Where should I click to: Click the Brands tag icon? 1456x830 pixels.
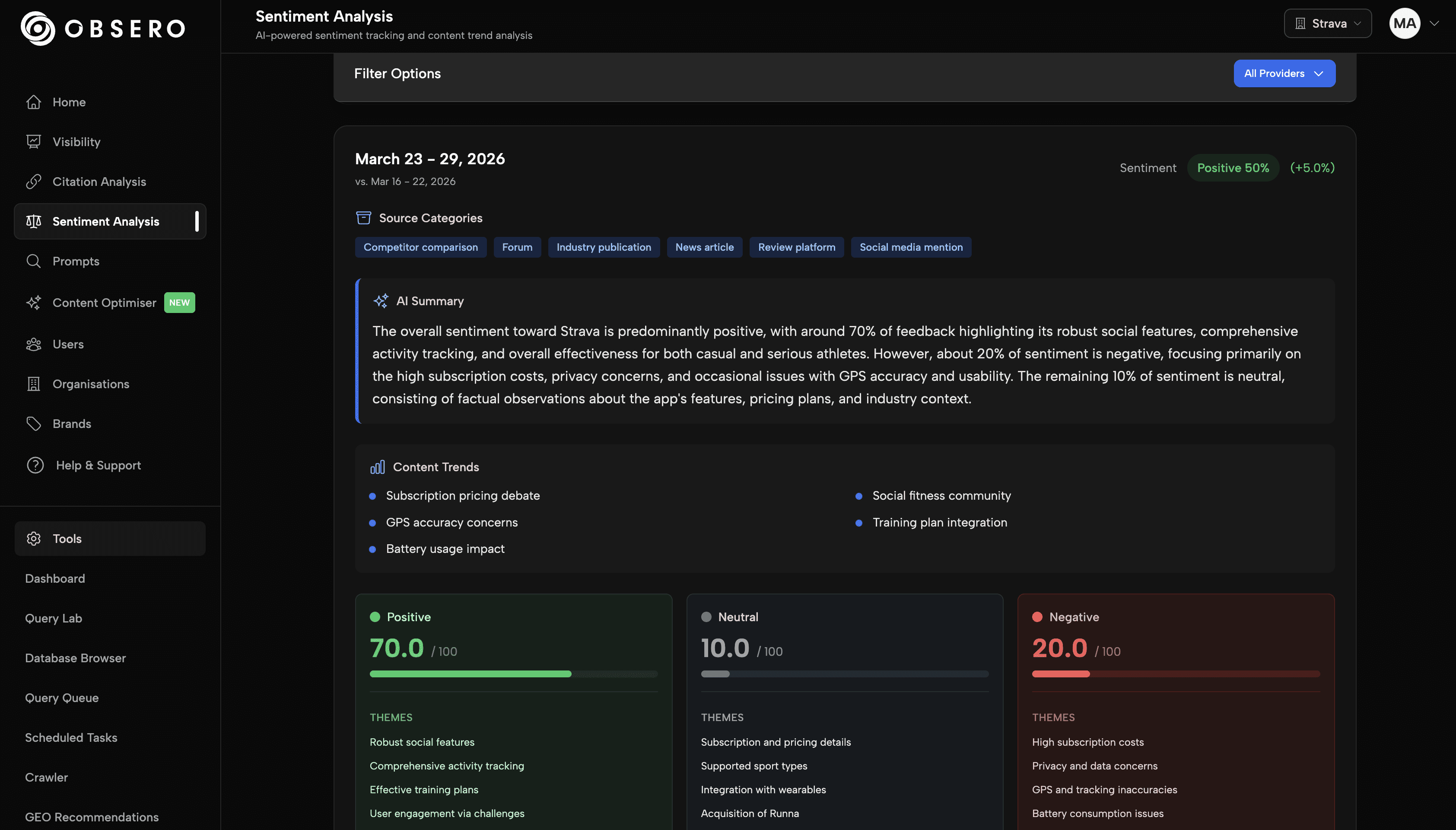[x=34, y=424]
